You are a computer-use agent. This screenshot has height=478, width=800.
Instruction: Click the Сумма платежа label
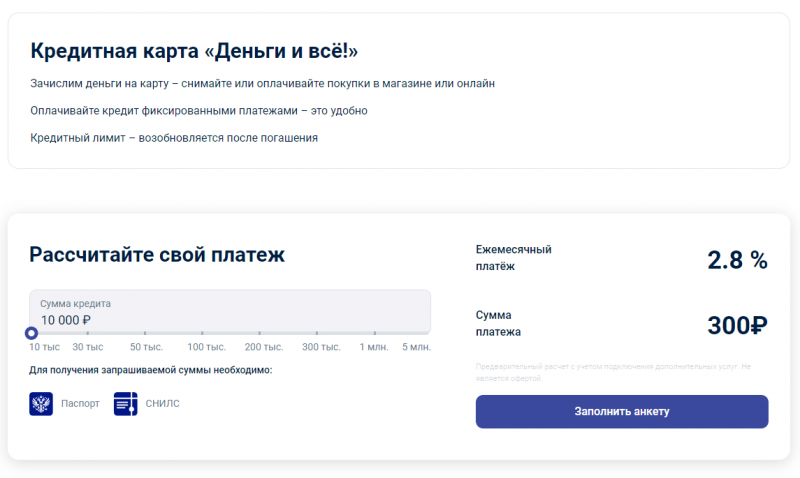point(498,323)
